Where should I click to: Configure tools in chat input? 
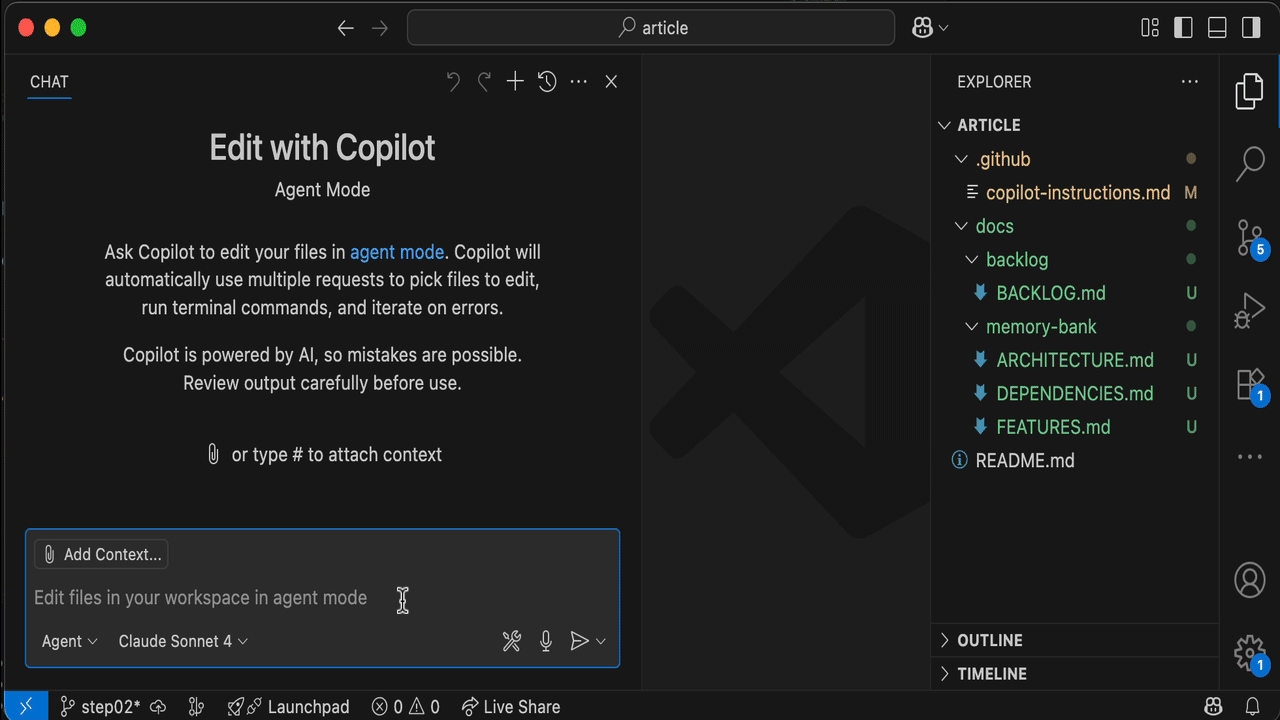pyautogui.click(x=512, y=641)
